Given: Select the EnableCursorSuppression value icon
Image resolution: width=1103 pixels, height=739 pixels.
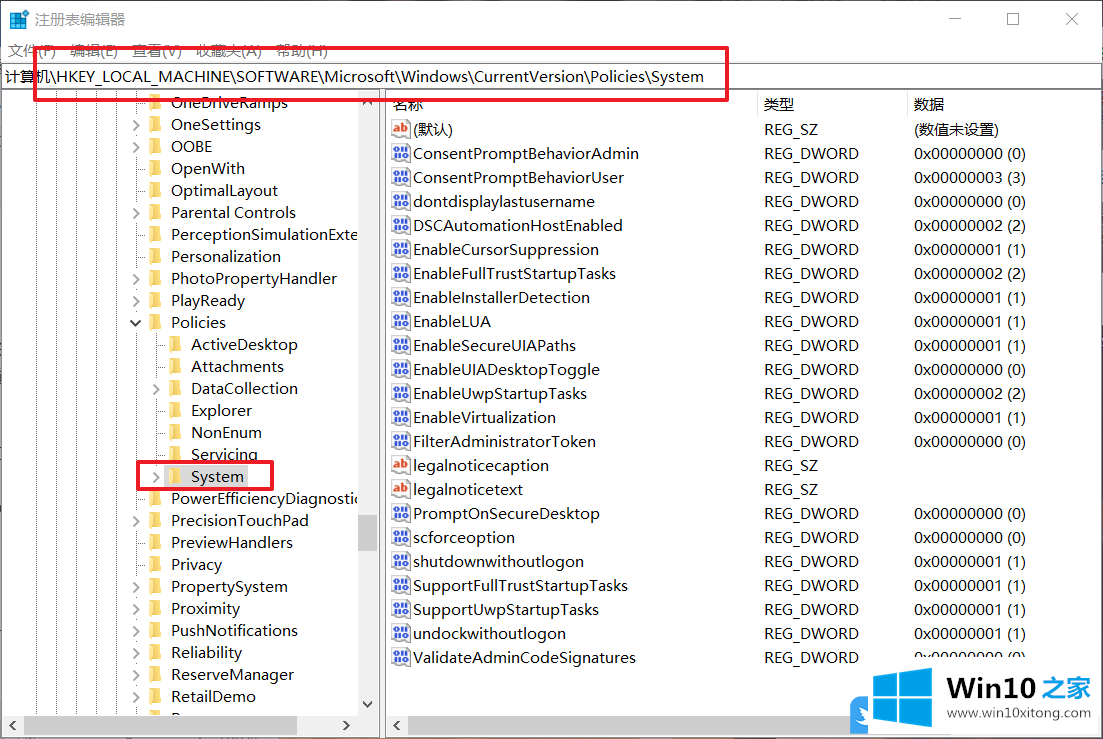Looking at the screenshot, I should (x=401, y=249).
